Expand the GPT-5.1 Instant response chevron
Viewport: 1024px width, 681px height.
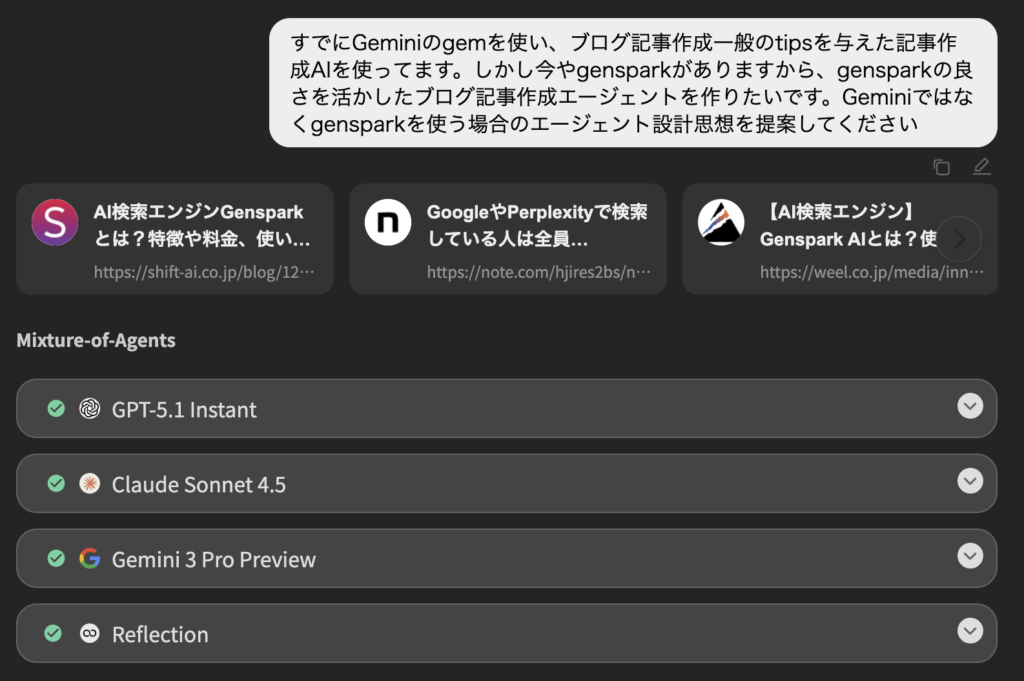click(969, 406)
